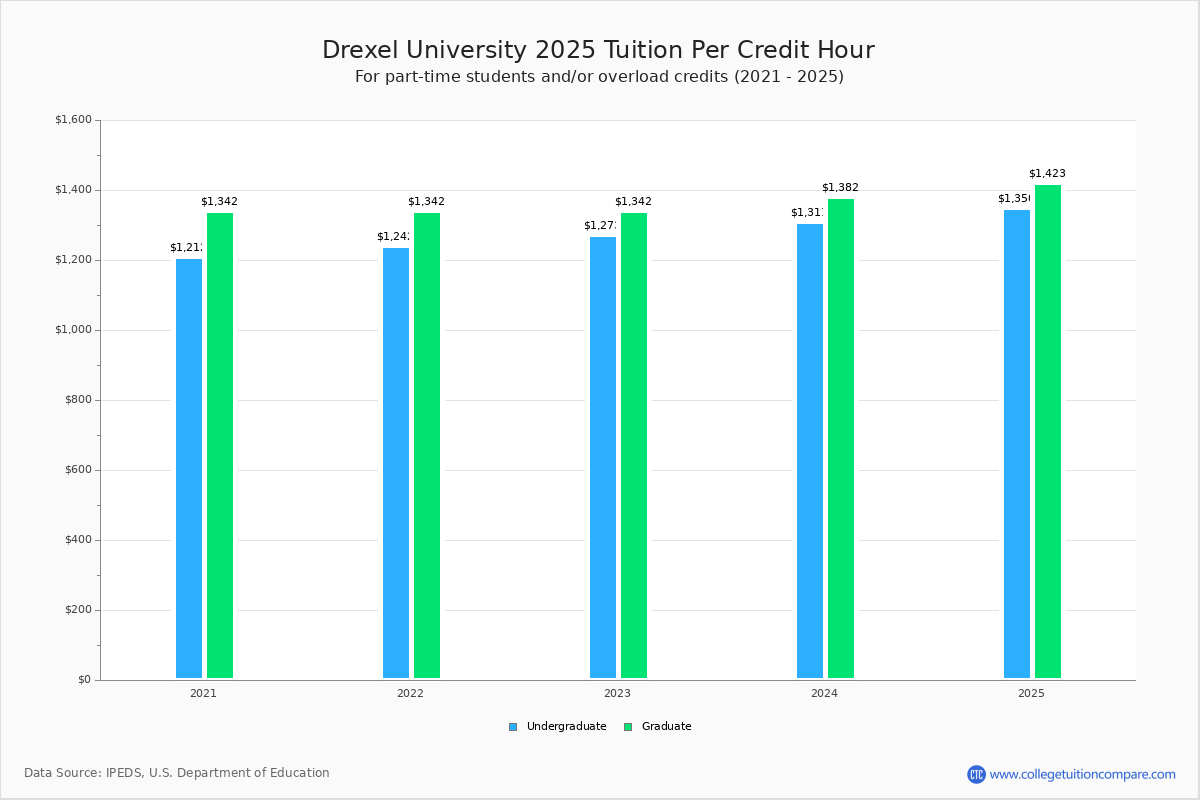Click the green Graduate legend swatch
The height and width of the screenshot is (800, 1200).
tap(628, 727)
